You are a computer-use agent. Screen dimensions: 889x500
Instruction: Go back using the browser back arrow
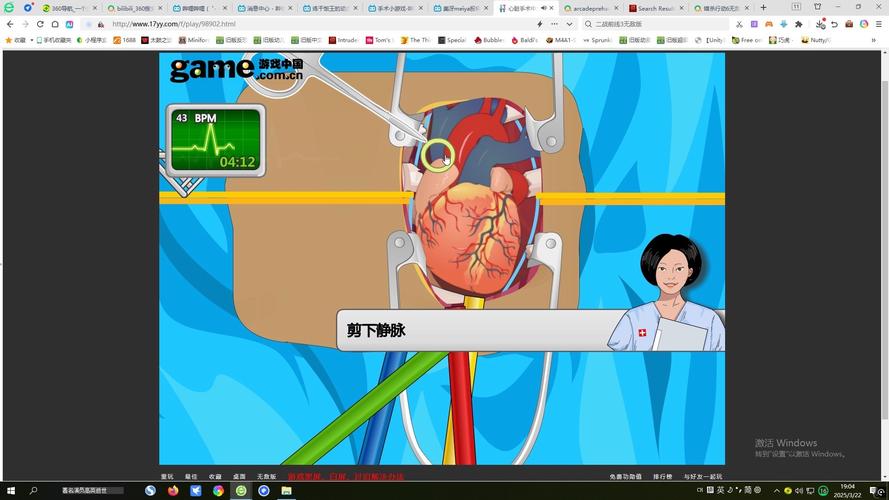(10, 24)
